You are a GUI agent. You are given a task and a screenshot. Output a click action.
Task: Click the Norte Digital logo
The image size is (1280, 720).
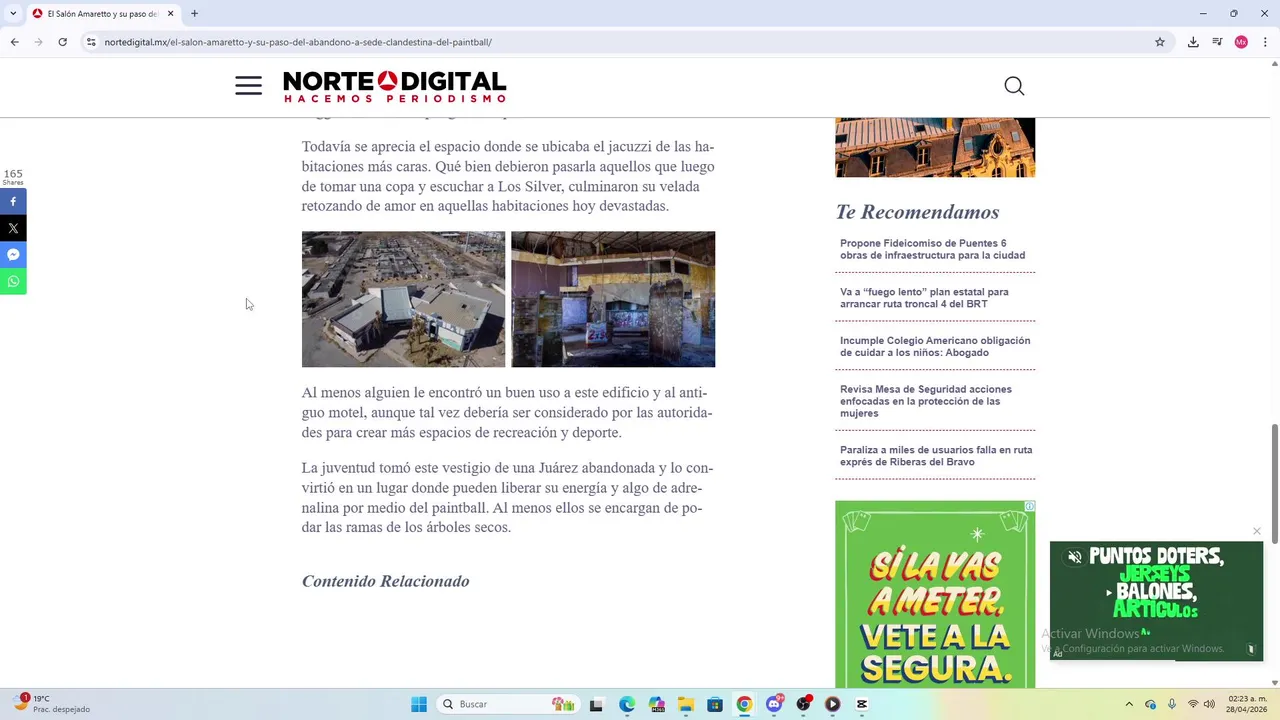395,86
